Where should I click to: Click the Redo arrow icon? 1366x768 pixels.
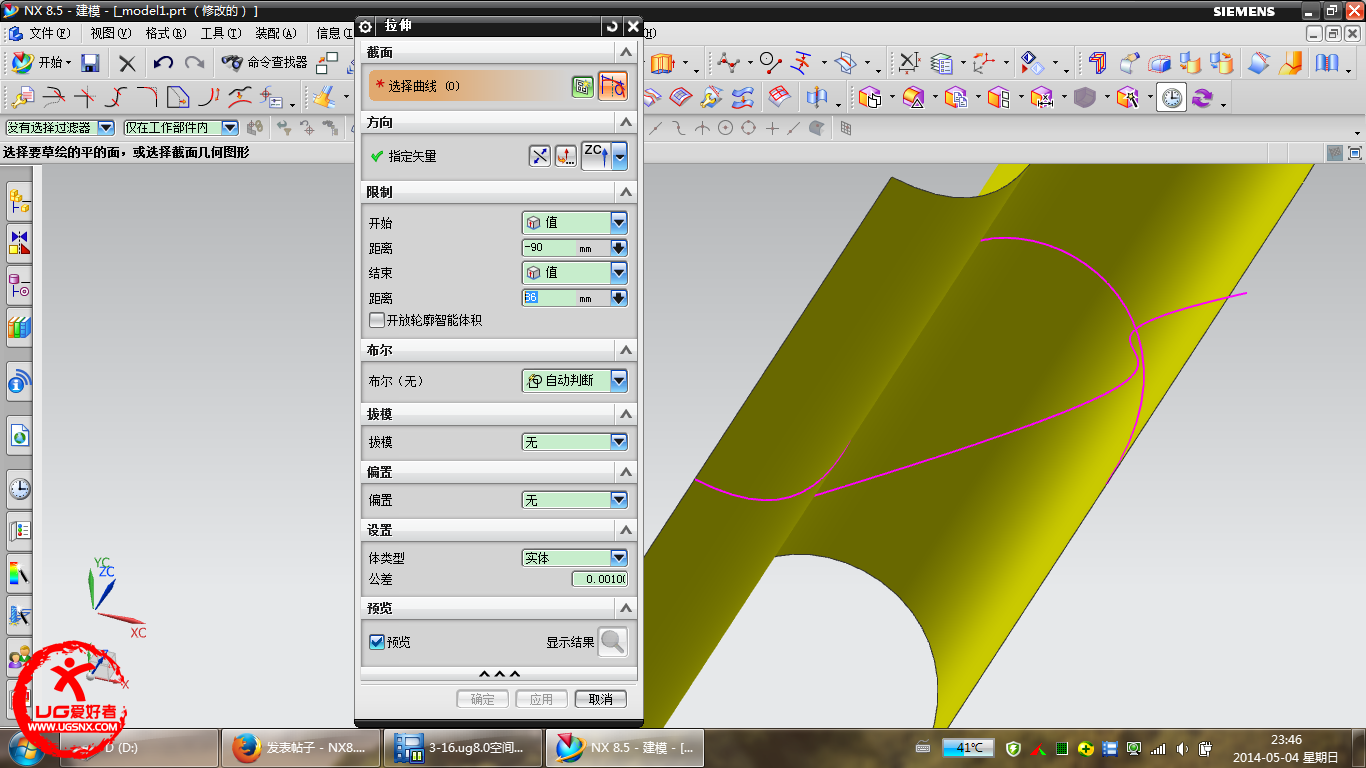click(x=195, y=63)
